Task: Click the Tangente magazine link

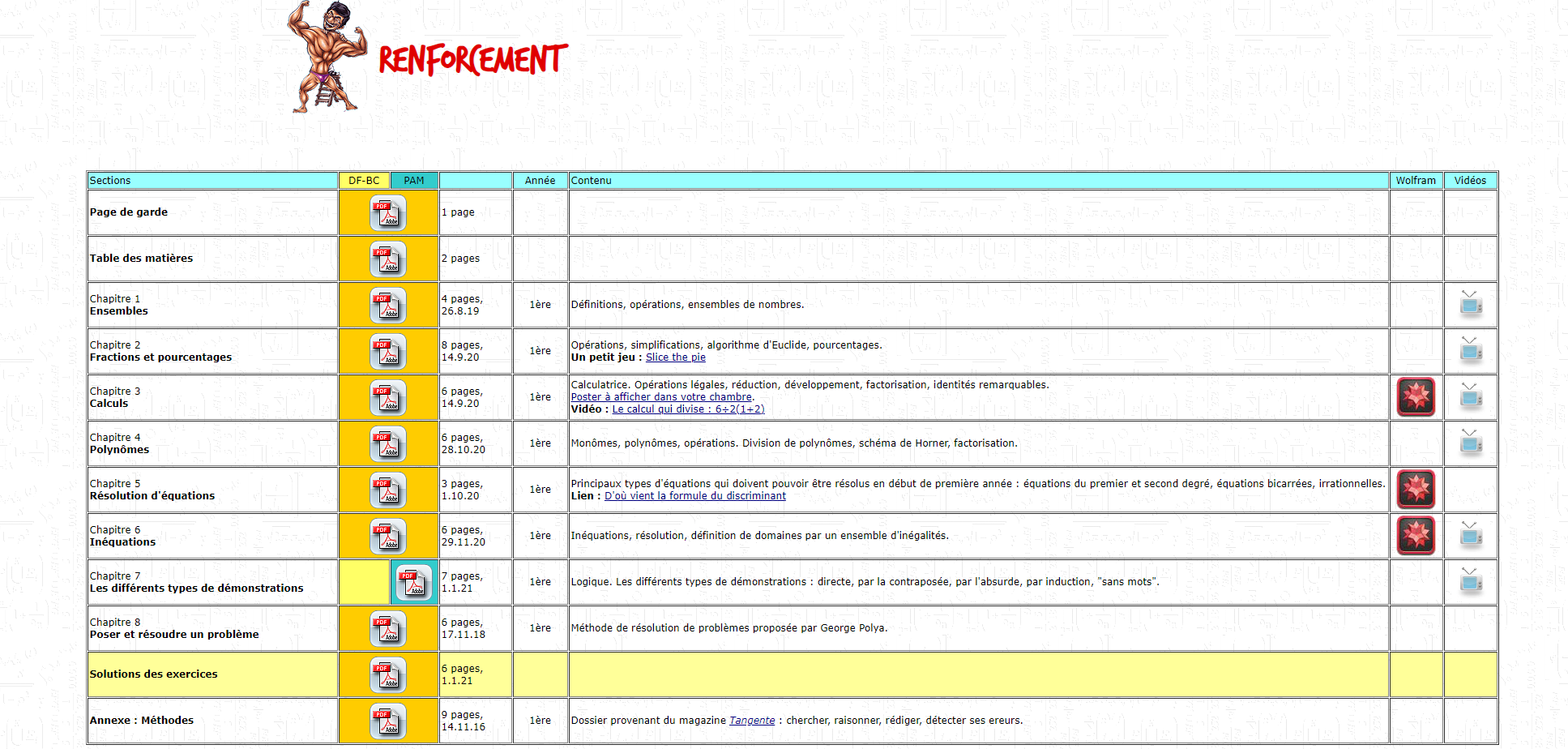Action: (x=751, y=721)
